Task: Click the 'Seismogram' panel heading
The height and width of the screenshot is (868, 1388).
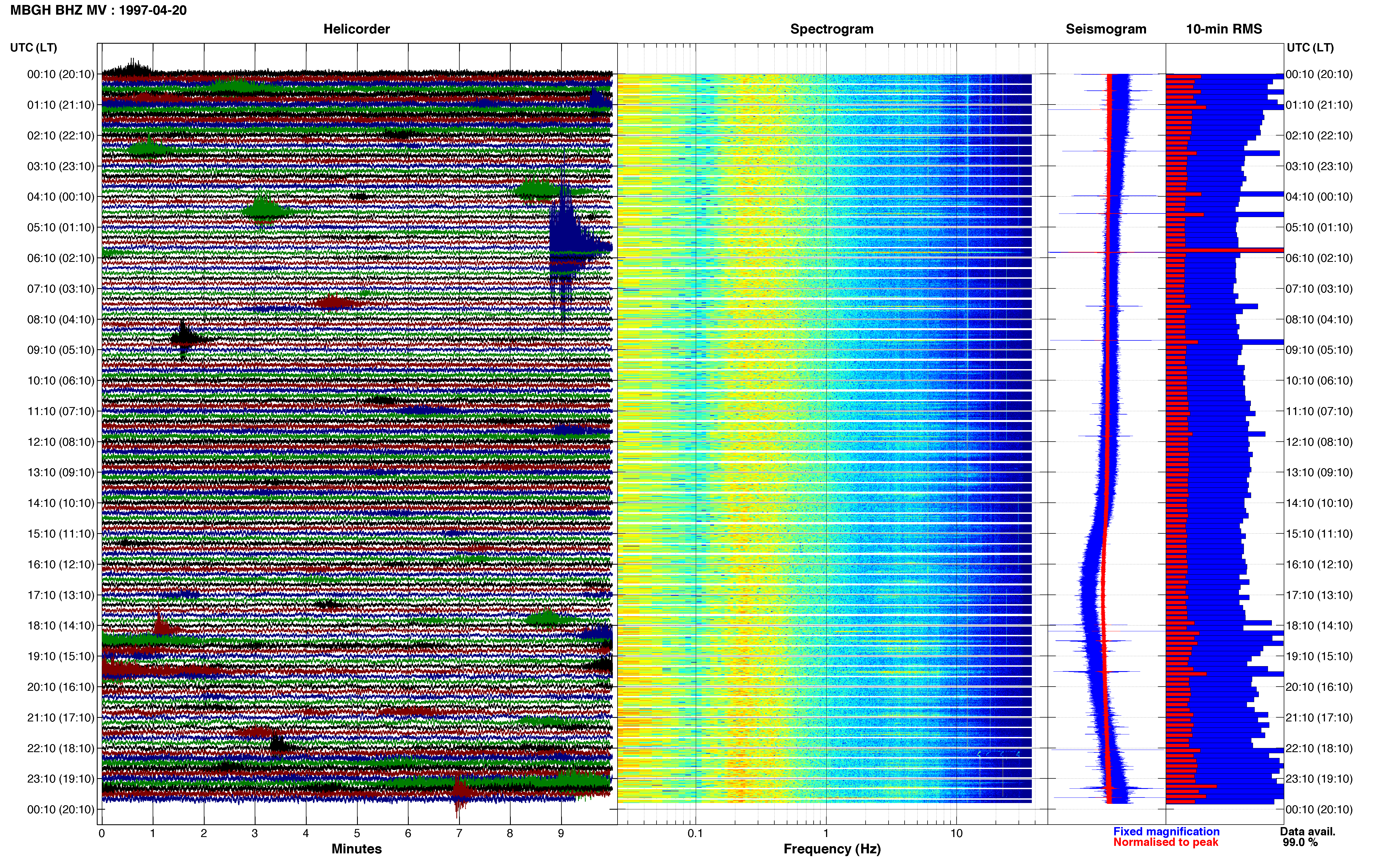Action: pyautogui.click(x=1106, y=29)
